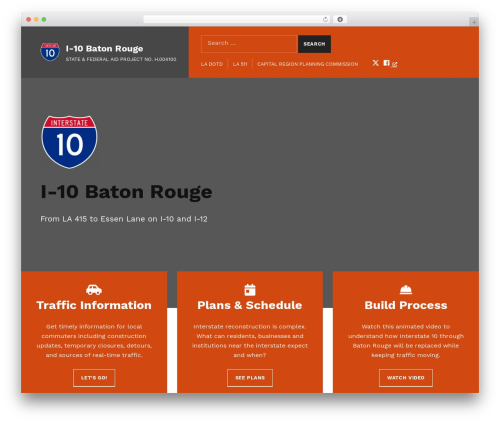Open the Build Process heading
500x423 pixels.
coord(406,305)
